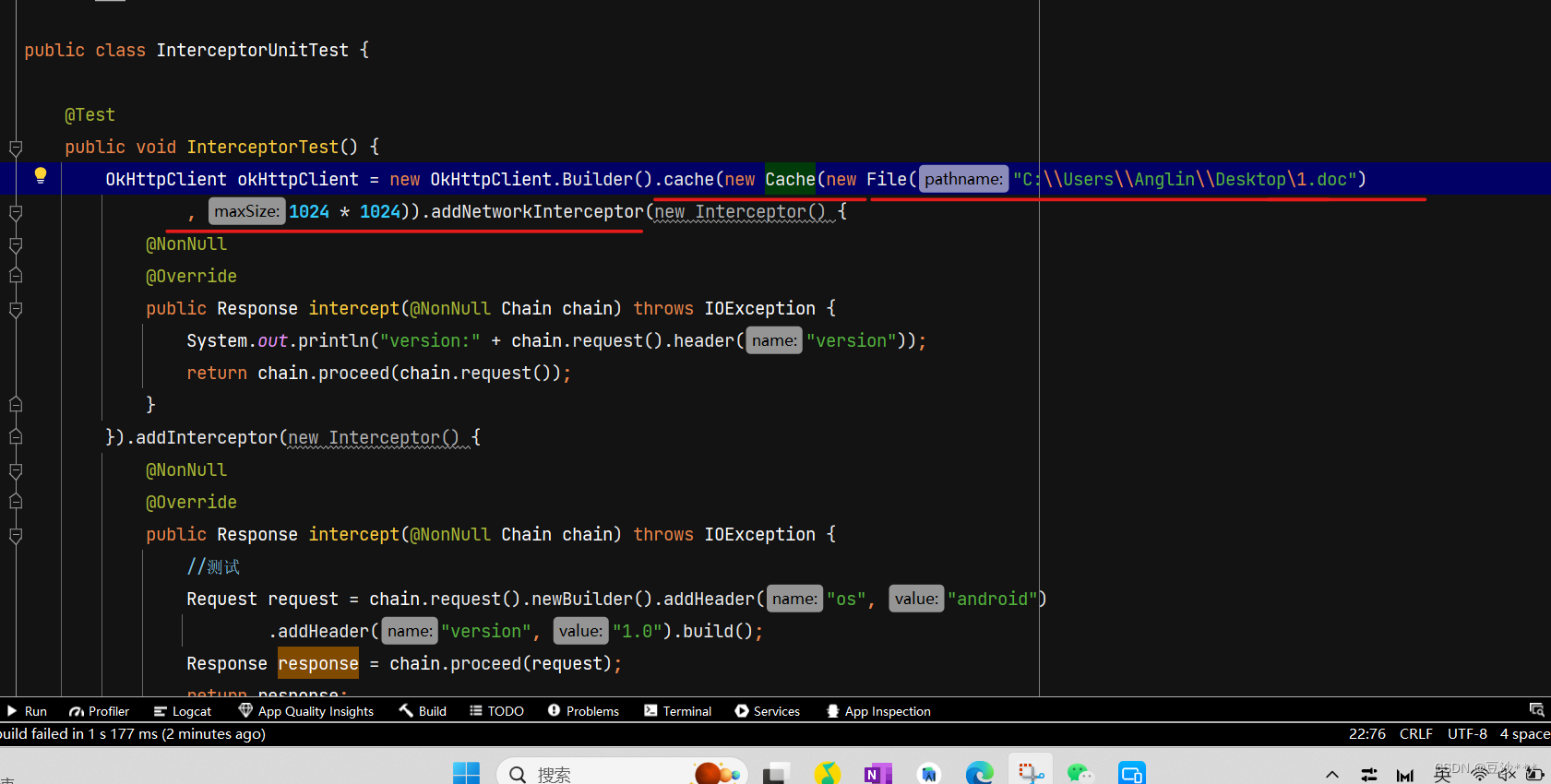This screenshot has height=784, width=1551.
Task: Open App Quality Insights panel
Action: (x=305, y=711)
